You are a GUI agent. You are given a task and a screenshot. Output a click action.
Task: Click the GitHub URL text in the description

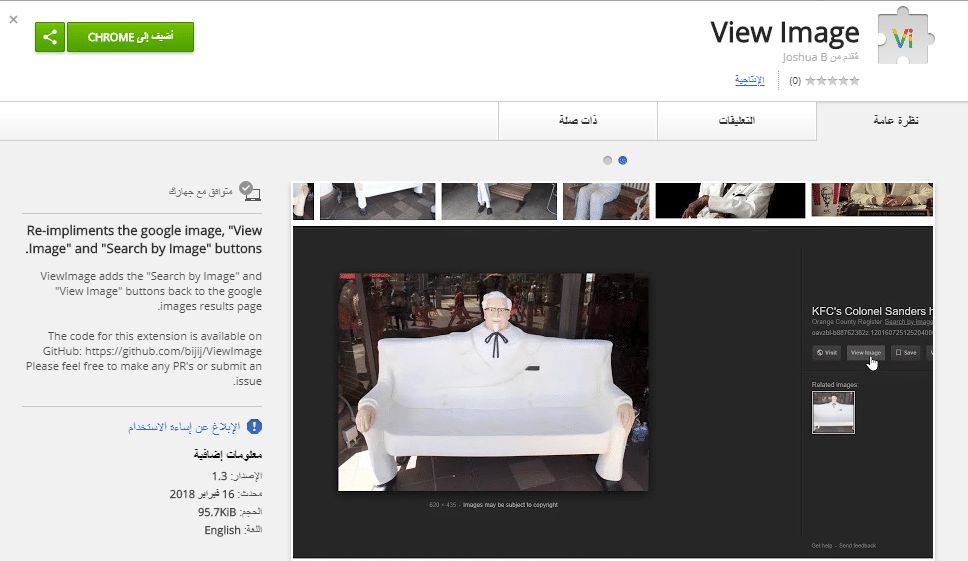click(173, 351)
